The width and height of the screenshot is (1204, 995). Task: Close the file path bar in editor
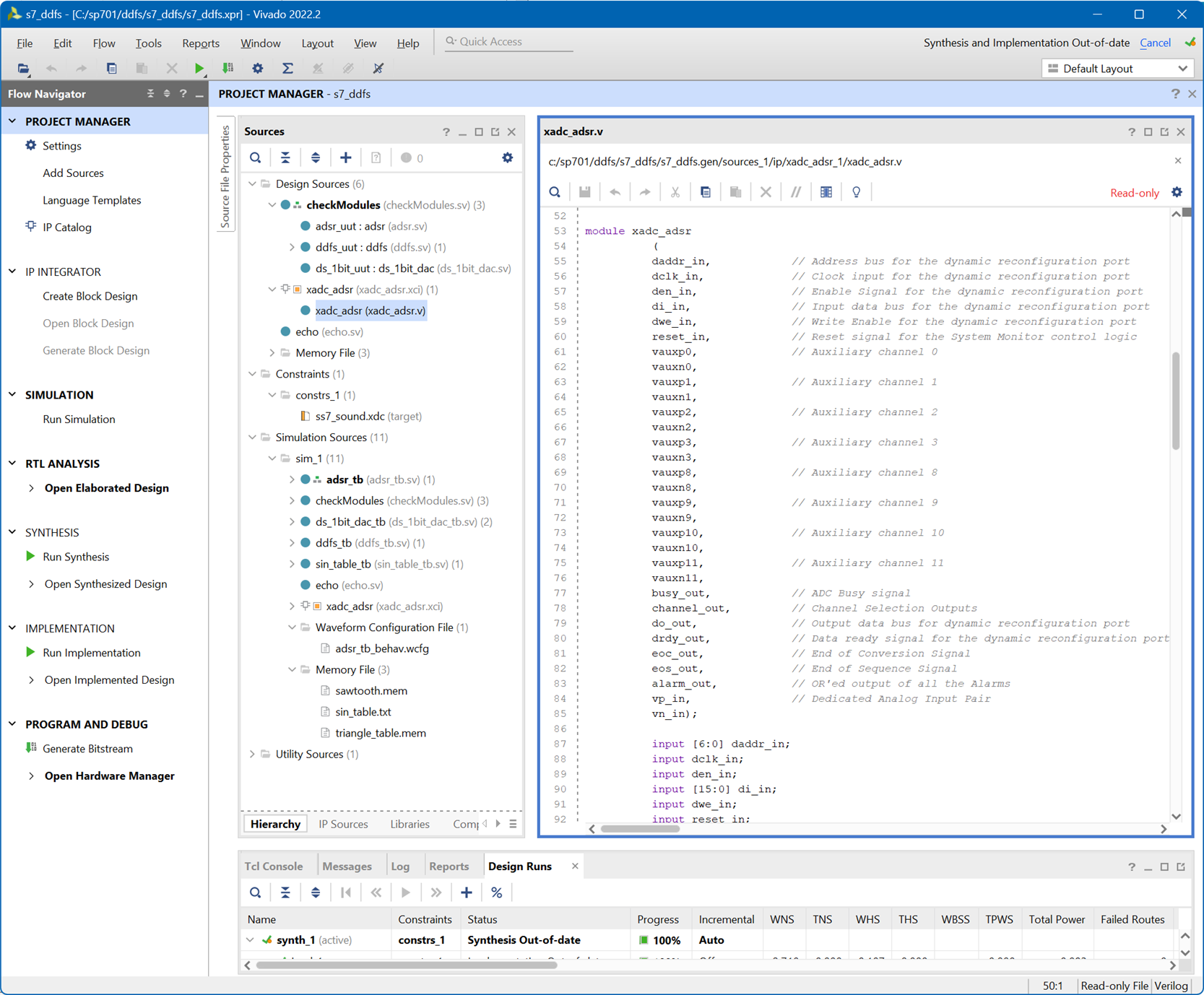(x=1178, y=161)
